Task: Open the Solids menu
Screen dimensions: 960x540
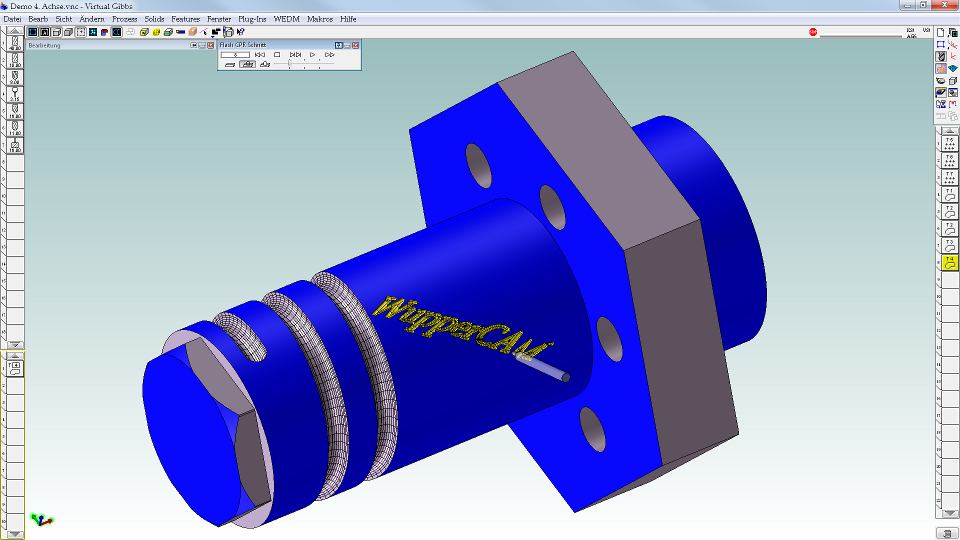Action: [154, 19]
